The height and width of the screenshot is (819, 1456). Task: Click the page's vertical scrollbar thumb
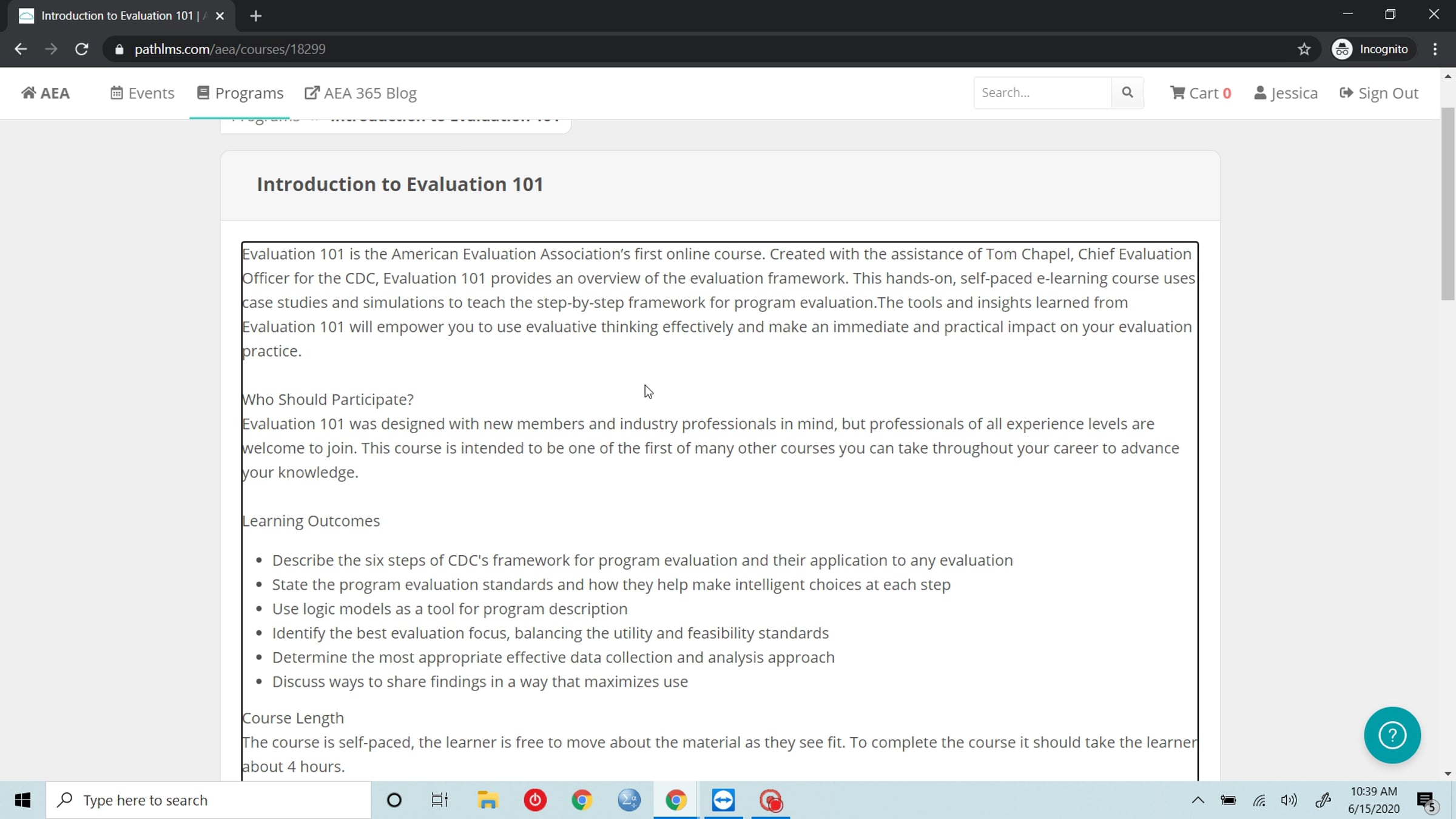pos(1448,203)
